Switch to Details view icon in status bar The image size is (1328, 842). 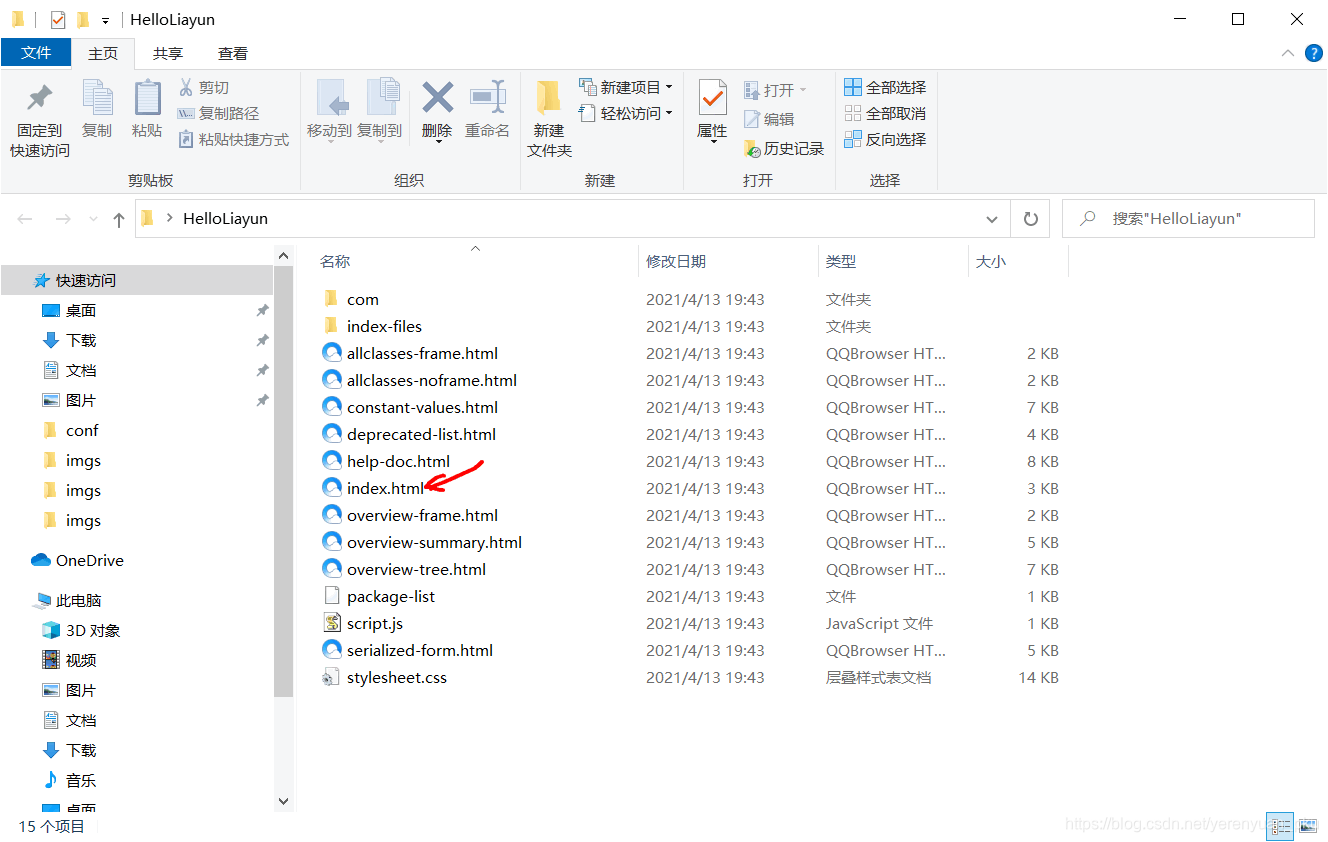[x=1279, y=825]
